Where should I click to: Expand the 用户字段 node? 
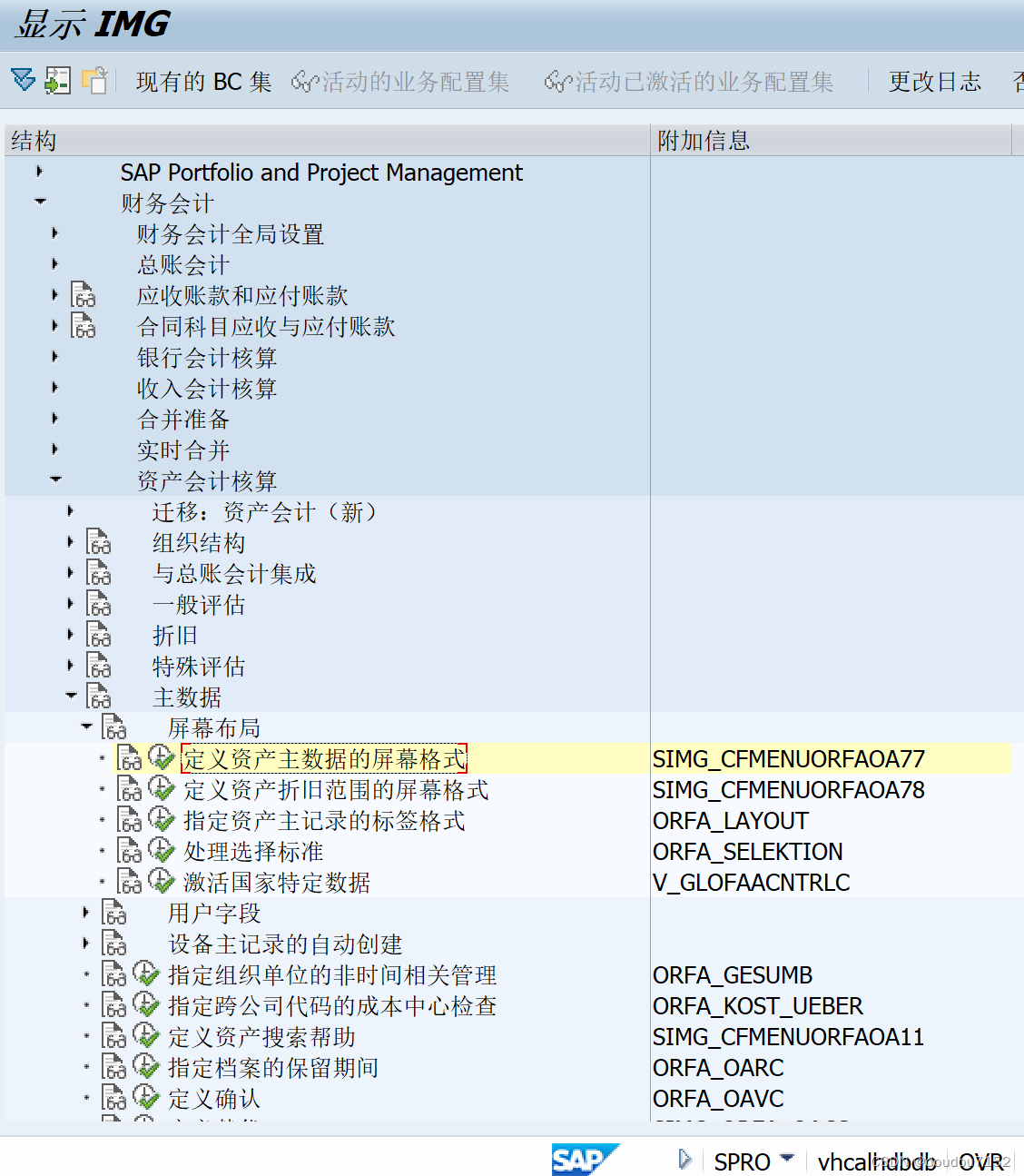(x=85, y=912)
